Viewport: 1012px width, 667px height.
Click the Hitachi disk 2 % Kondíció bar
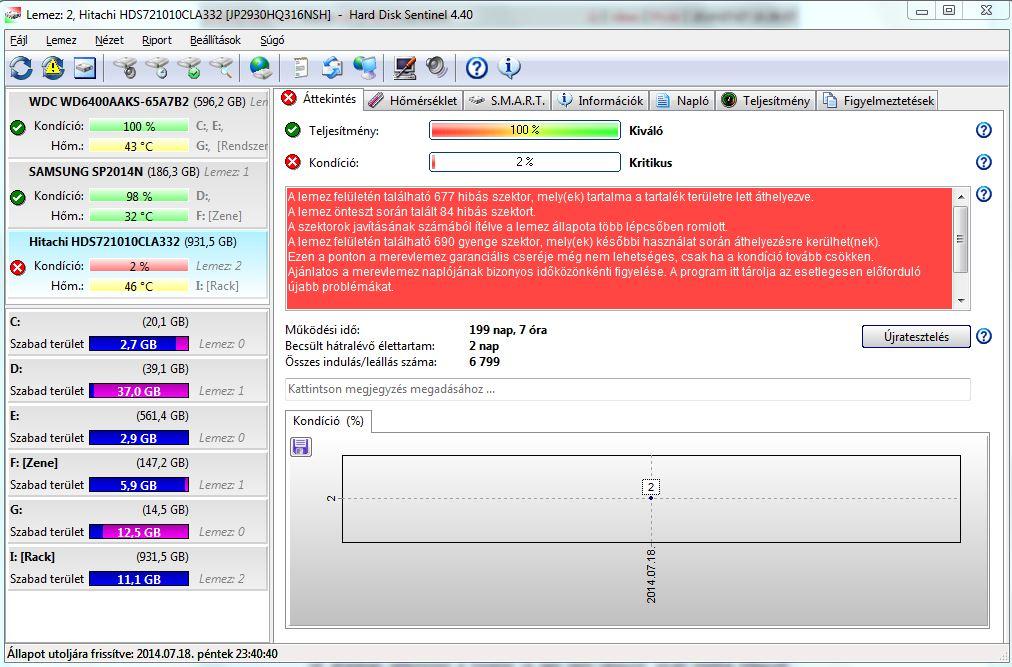139,266
